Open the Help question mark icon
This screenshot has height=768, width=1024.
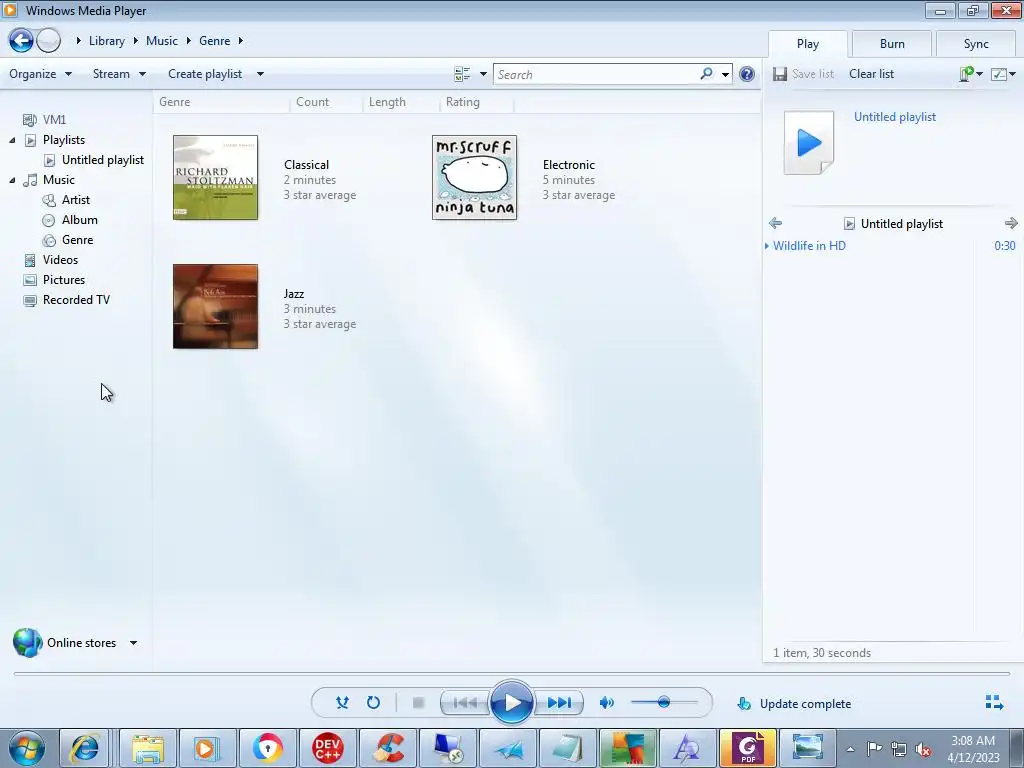[746, 74]
